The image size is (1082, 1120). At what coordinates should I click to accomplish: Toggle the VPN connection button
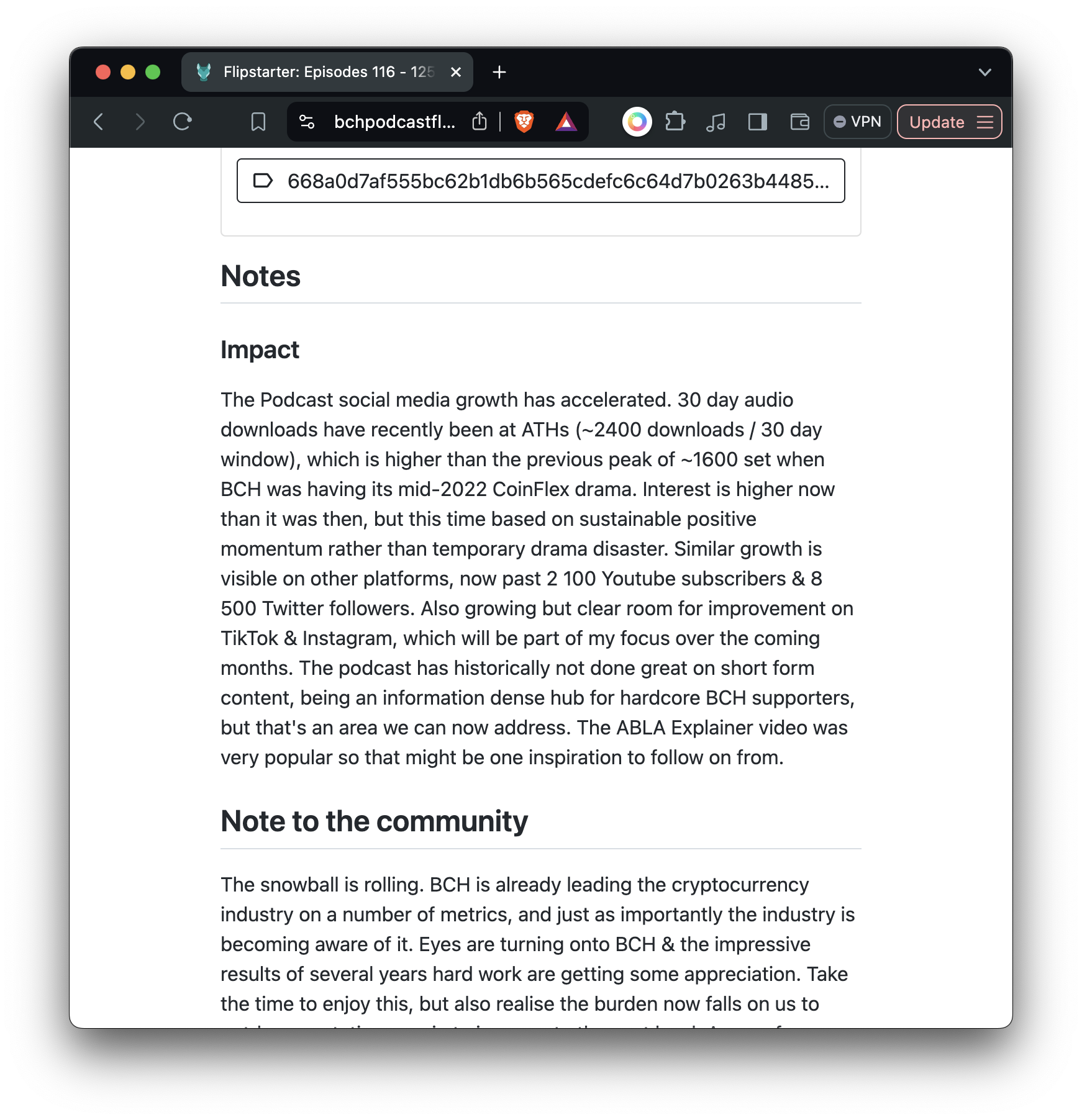(857, 122)
